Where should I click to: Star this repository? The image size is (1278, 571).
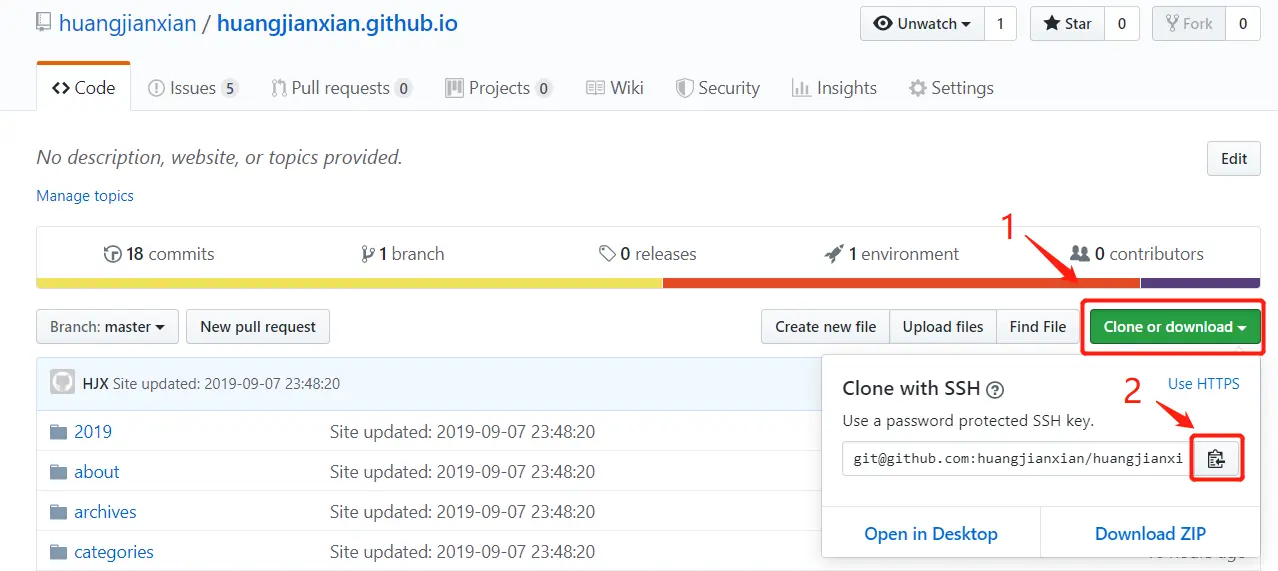coord(1067,24)
